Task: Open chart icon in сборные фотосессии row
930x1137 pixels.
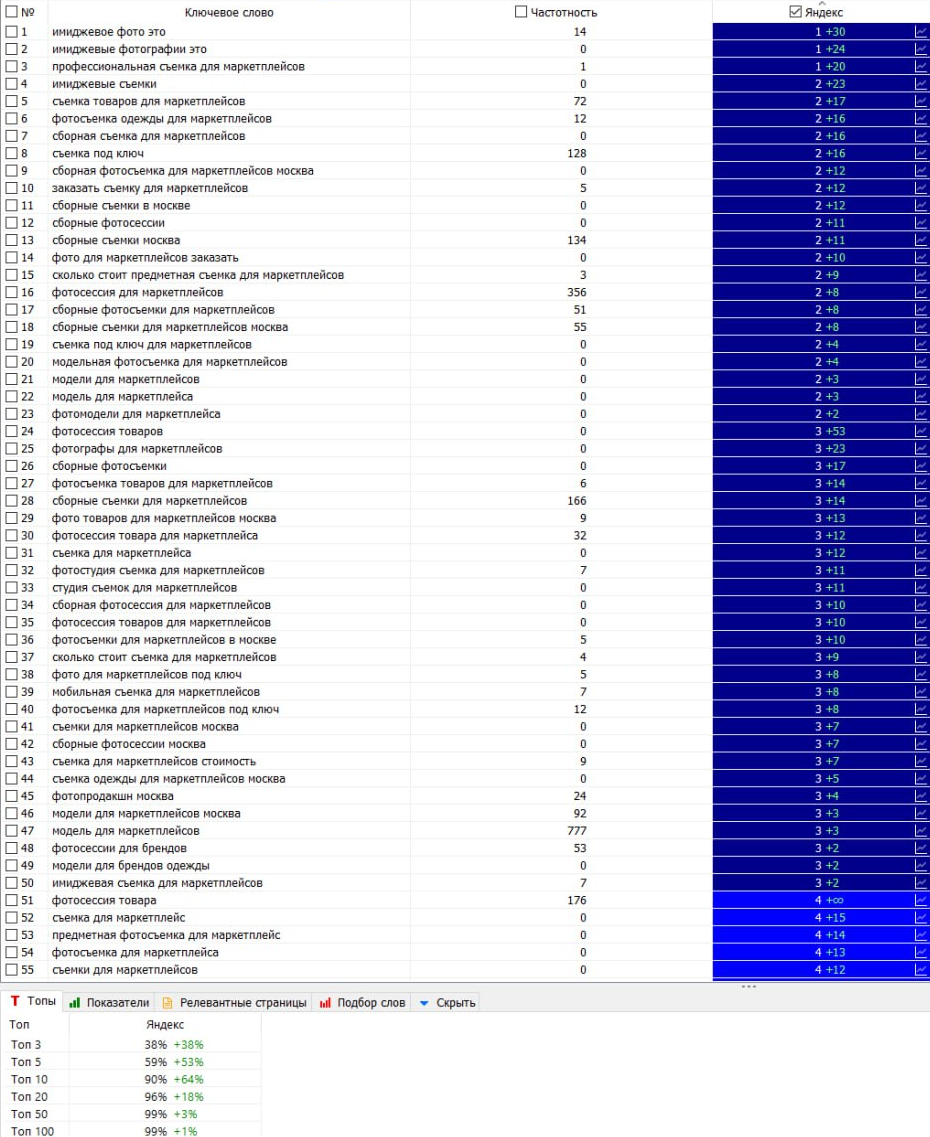Action: point(921,223)
